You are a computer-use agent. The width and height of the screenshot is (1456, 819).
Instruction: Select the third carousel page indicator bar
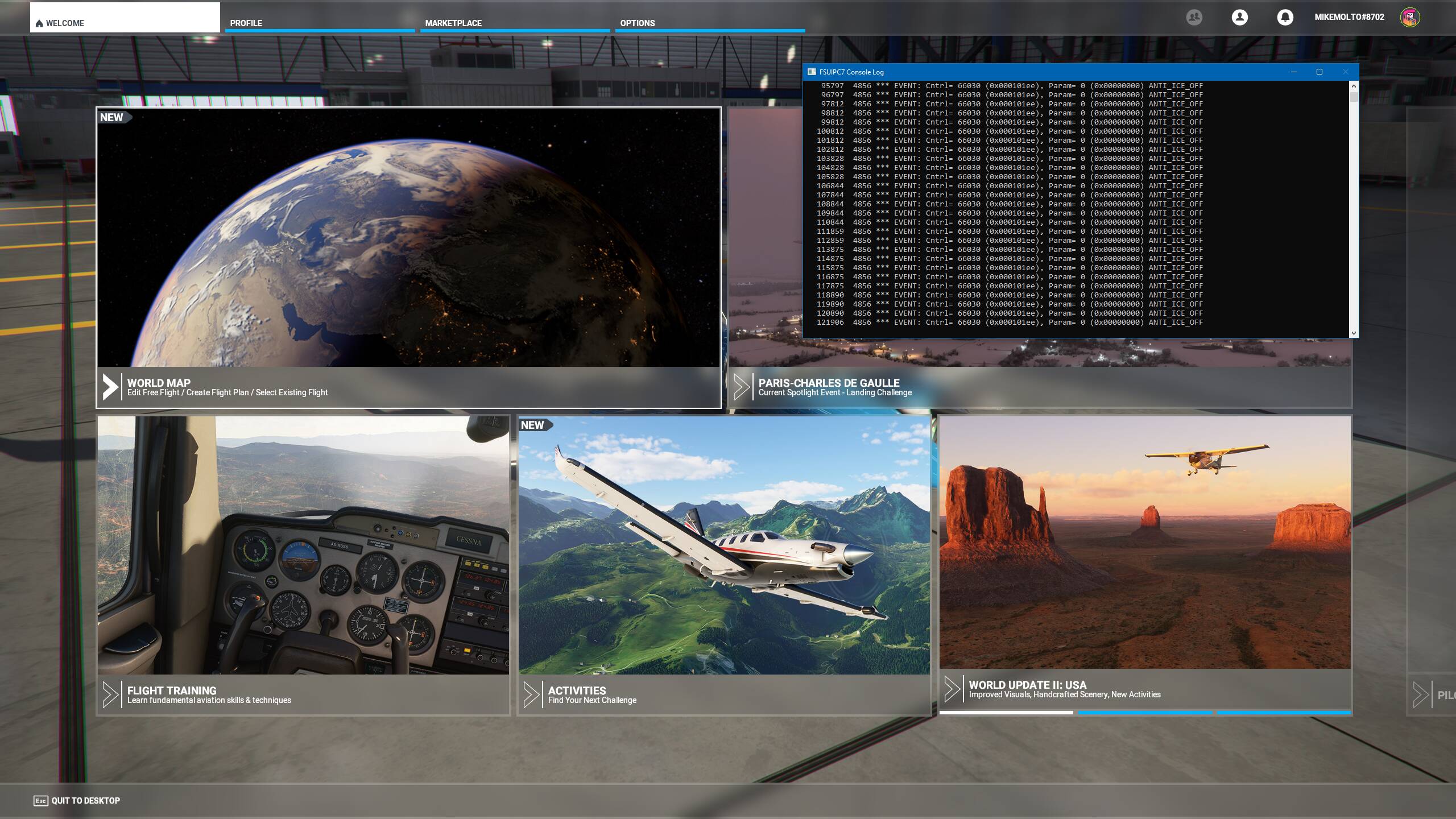[x=1283, y=712]
